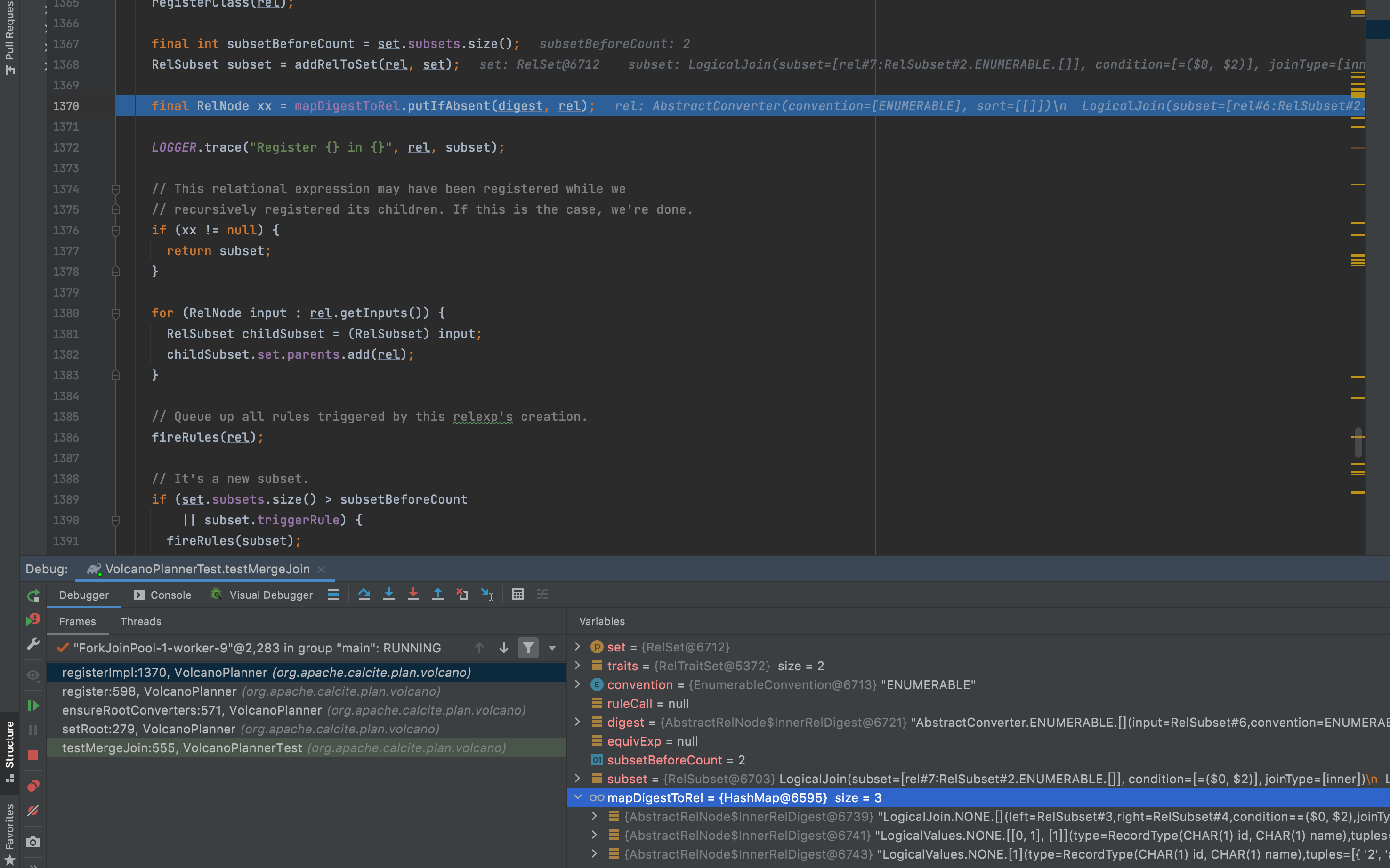This screenshot has height=868, width=1390.
Task: Click the Run to Cursor icon
Action: click(x=487, y=594)
